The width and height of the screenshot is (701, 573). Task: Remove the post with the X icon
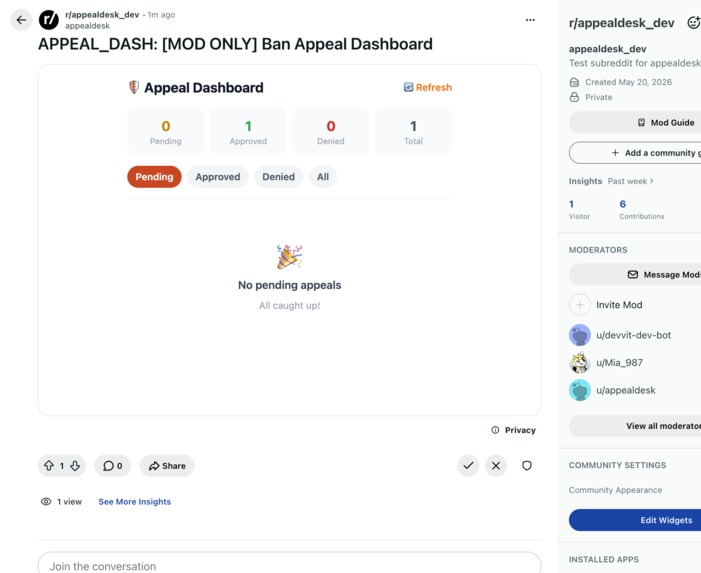[496, 466]
